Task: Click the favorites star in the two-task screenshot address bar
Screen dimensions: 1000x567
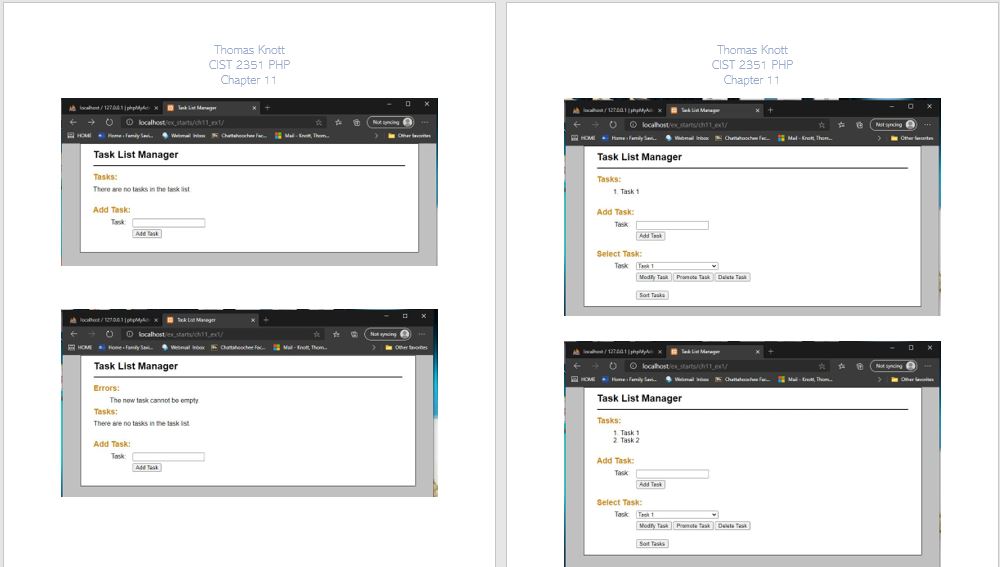Action: 822,366
